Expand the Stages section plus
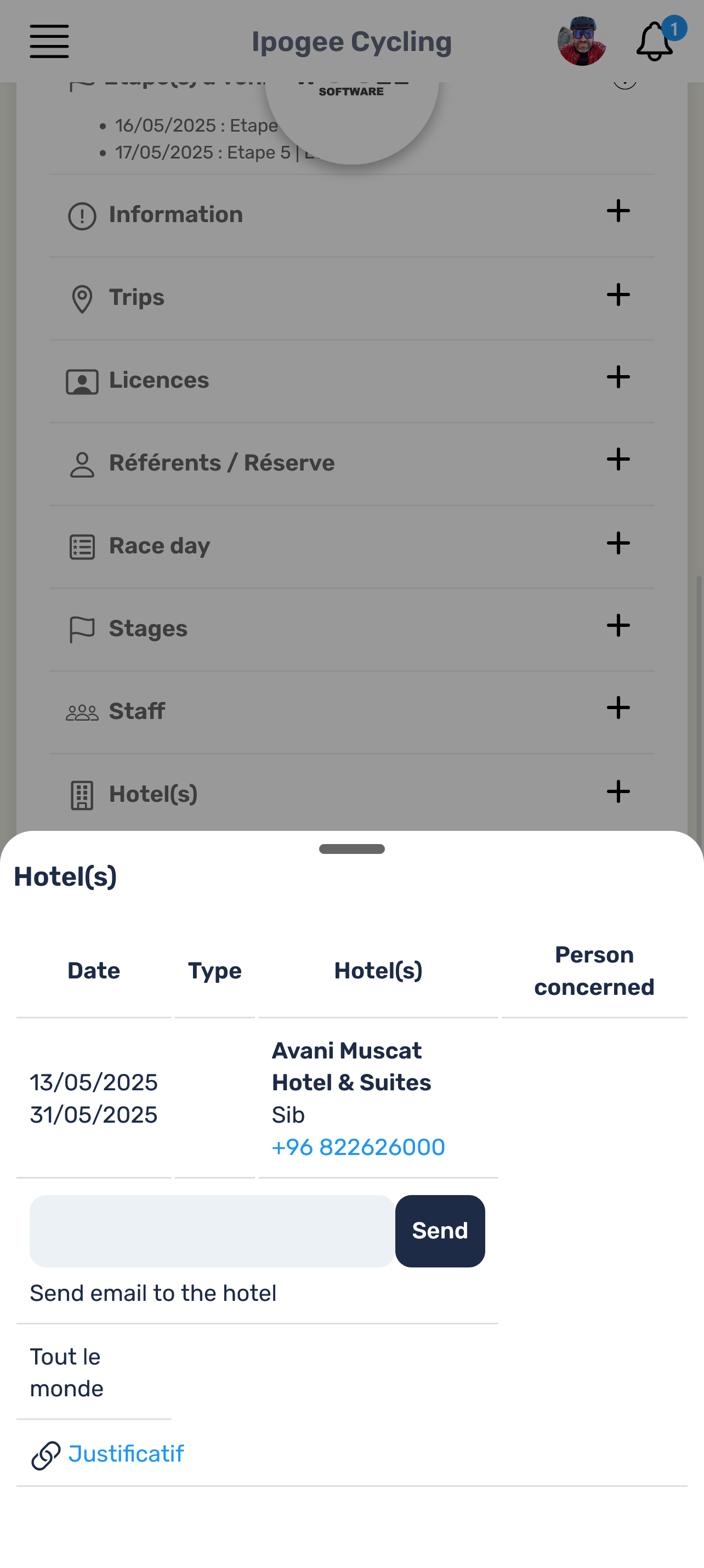Screen dimensions: 704x1568 [x=618, y=625]
